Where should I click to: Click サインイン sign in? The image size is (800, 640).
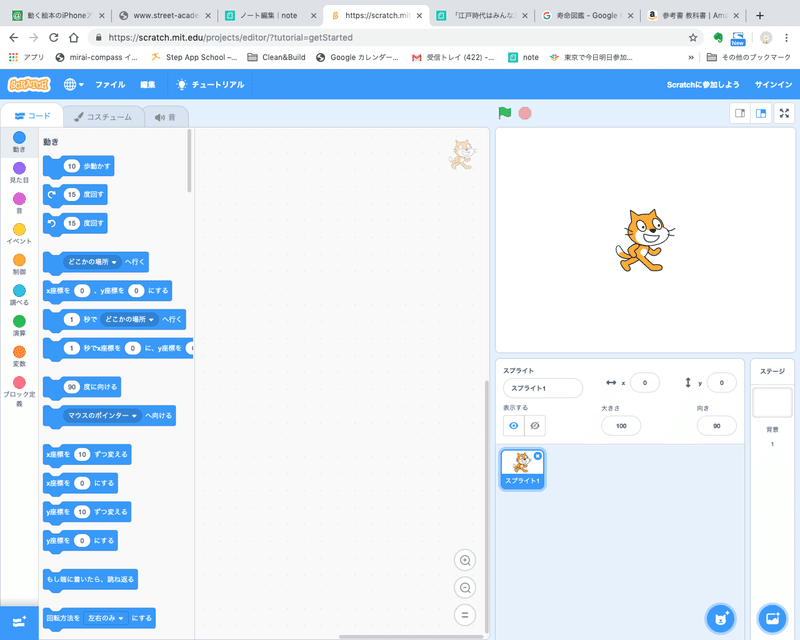pyautogui.click(x=773, y=85)
